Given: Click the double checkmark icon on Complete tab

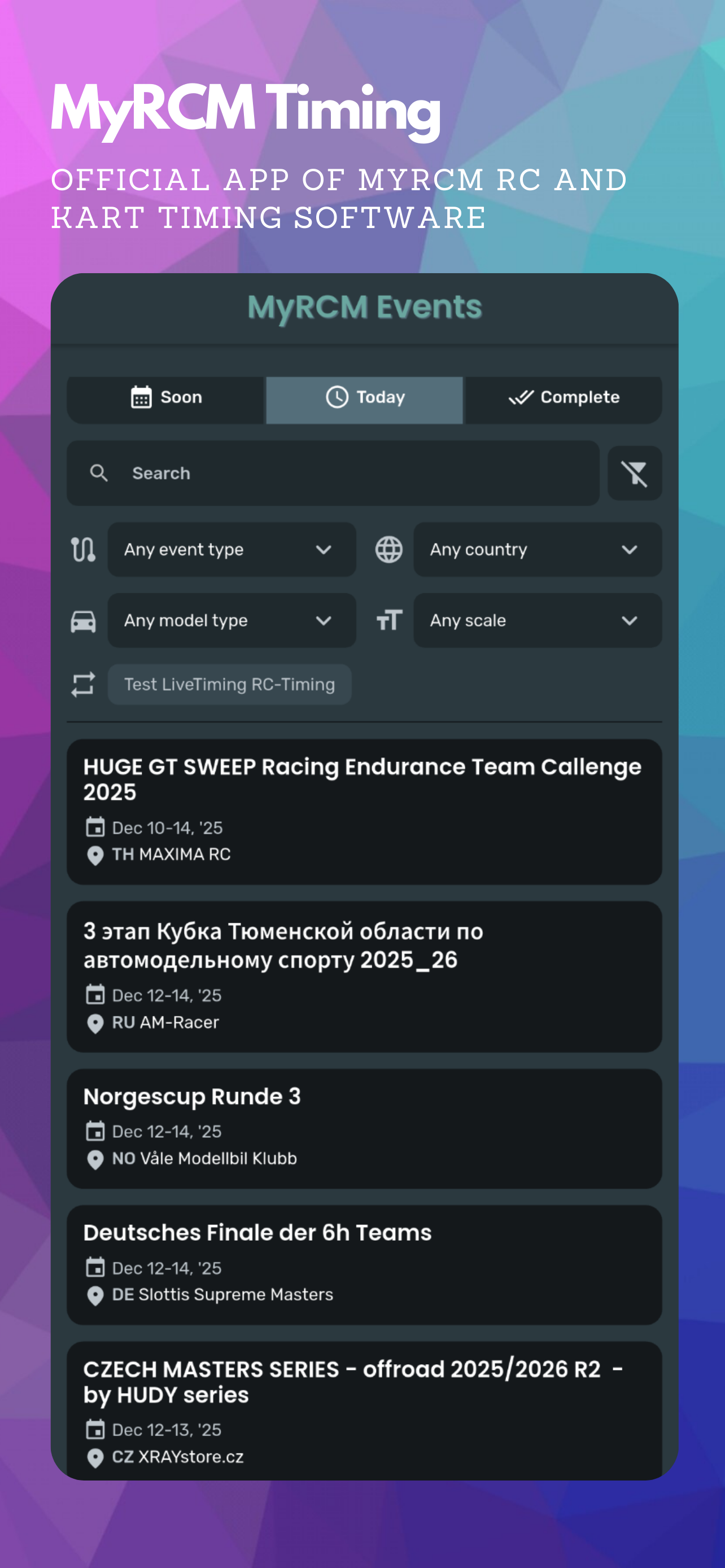Looking at the screenshot, I should click(x=521, y=397).
